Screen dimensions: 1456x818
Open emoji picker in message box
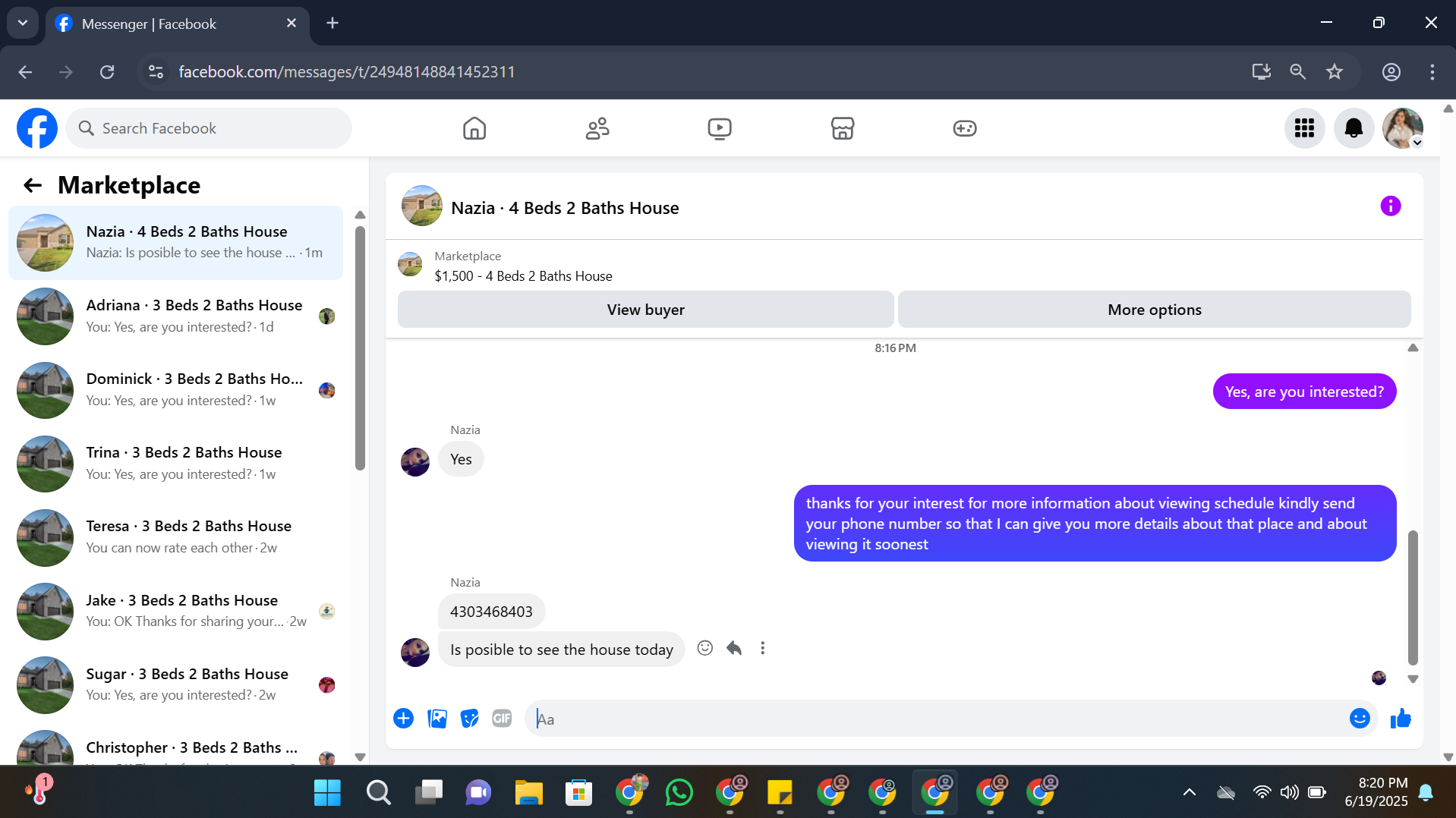point(1360,719)
